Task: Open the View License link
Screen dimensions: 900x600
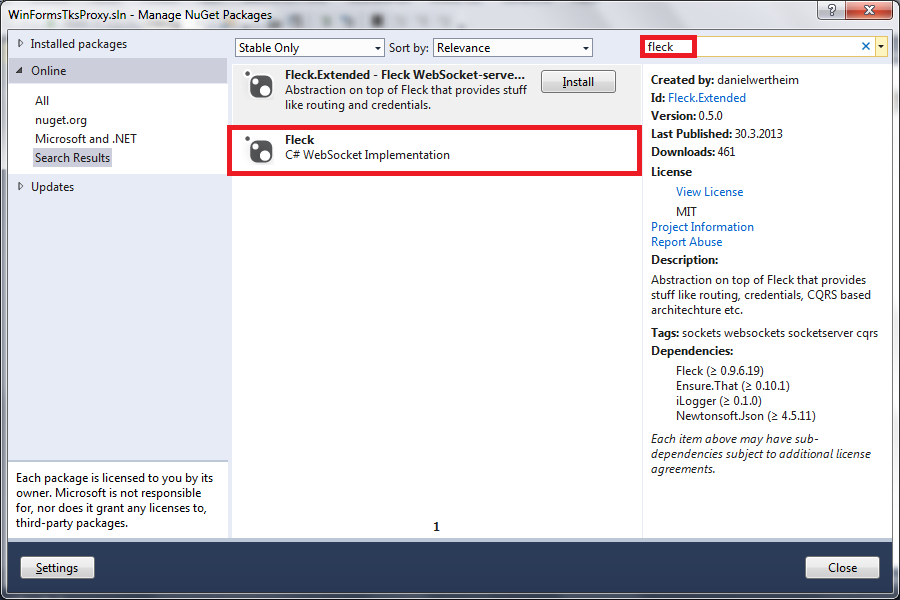Action: (709, 192)
